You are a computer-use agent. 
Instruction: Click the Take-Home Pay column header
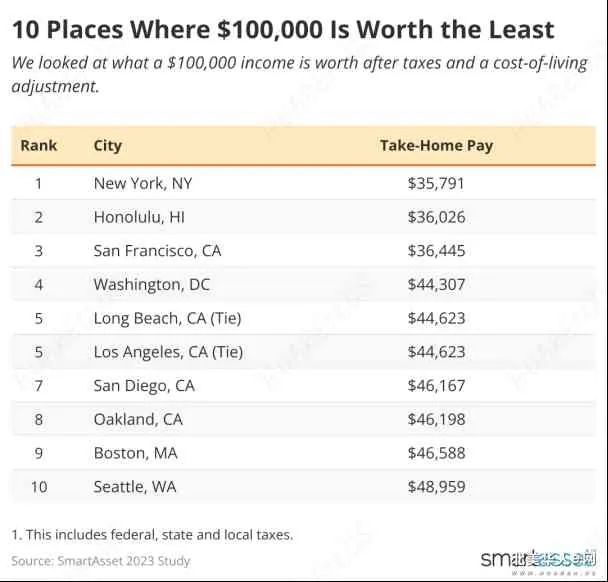click(436, 145)
